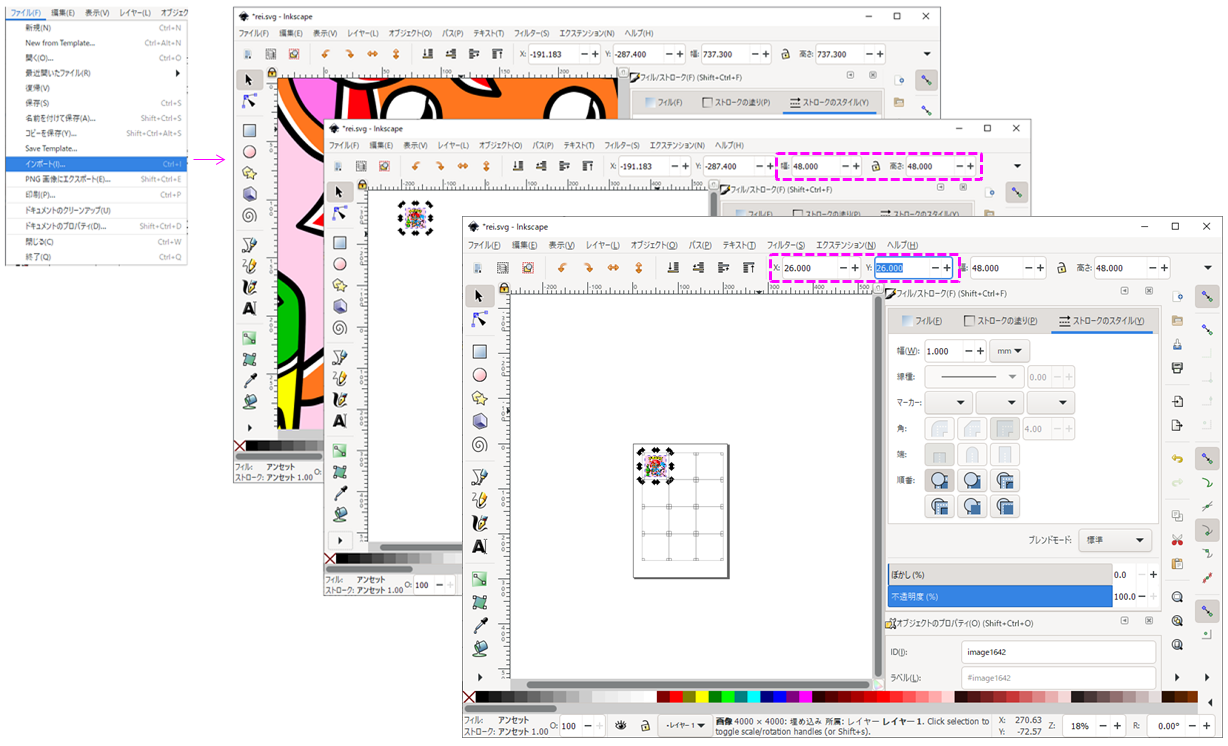Viewport: 1228px width, 746px height.
Task: Select the Text tool in the back window
Action: 249,308
